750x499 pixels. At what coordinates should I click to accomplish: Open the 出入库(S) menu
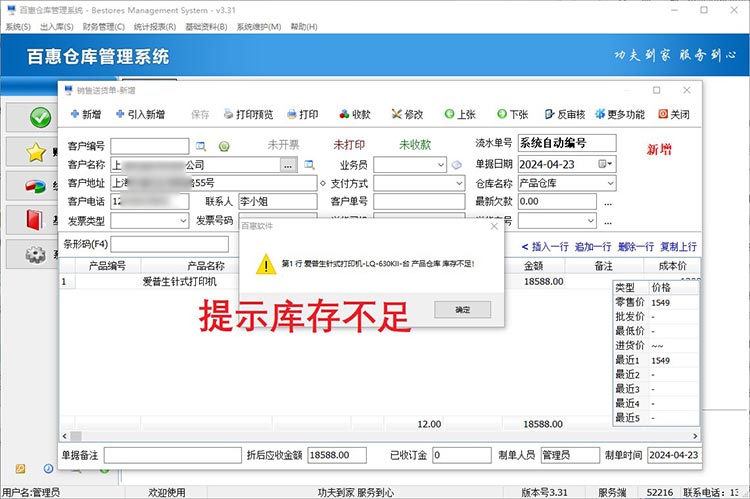[x=56, y=27]
